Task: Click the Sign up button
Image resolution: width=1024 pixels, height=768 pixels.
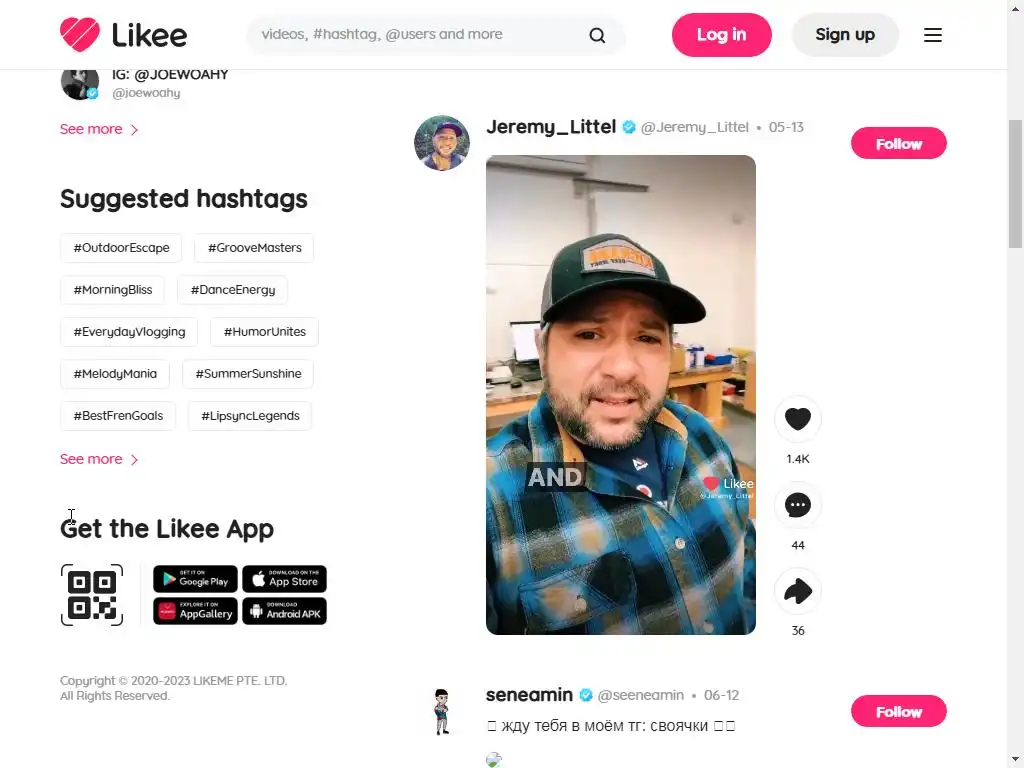Action: (x=845, y=35)
